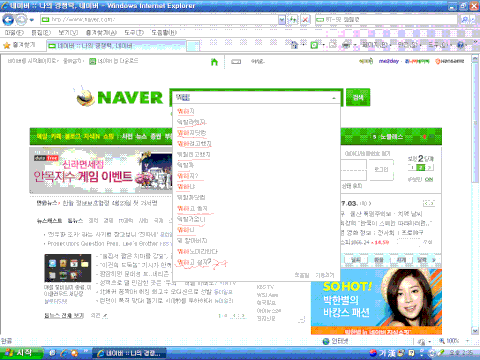Toggle the IP security ON switch

tap(429, 179)
